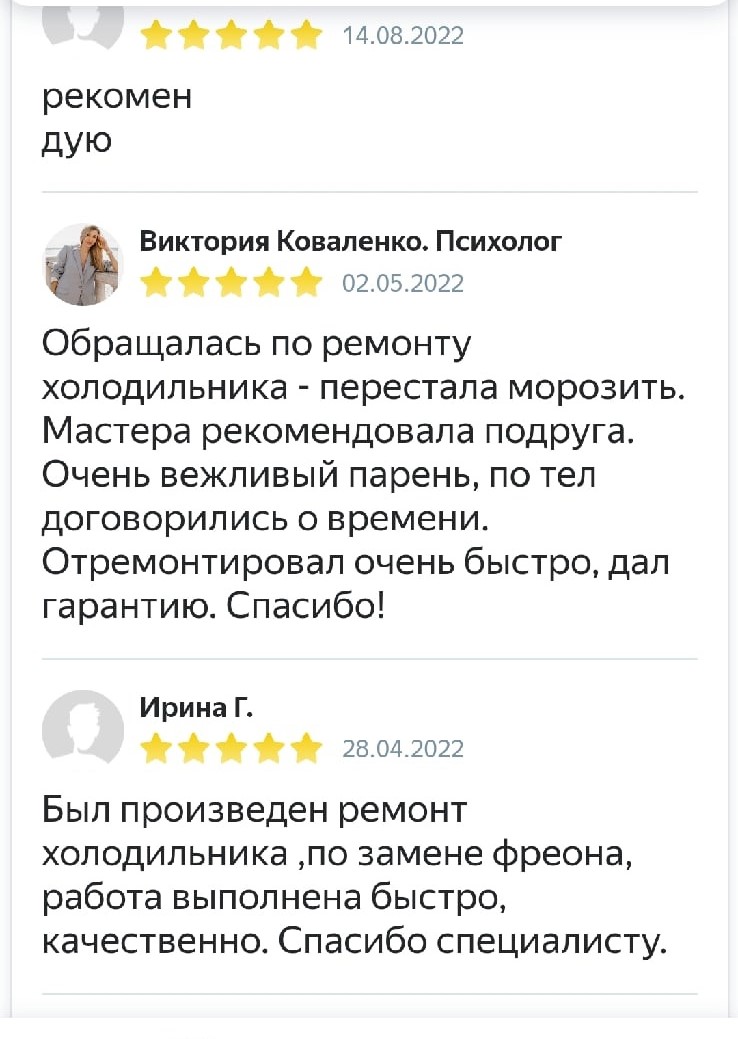The width and height of the screenshot is (738, 1039).
Task: Click Ирина Г. default avatar icon
Action: point(83,730)
